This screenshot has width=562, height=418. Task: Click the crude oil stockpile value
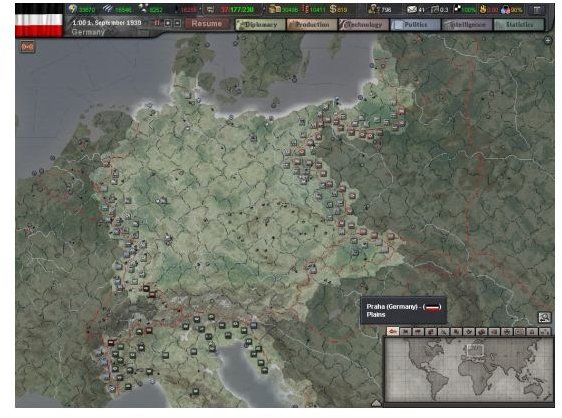189,10
